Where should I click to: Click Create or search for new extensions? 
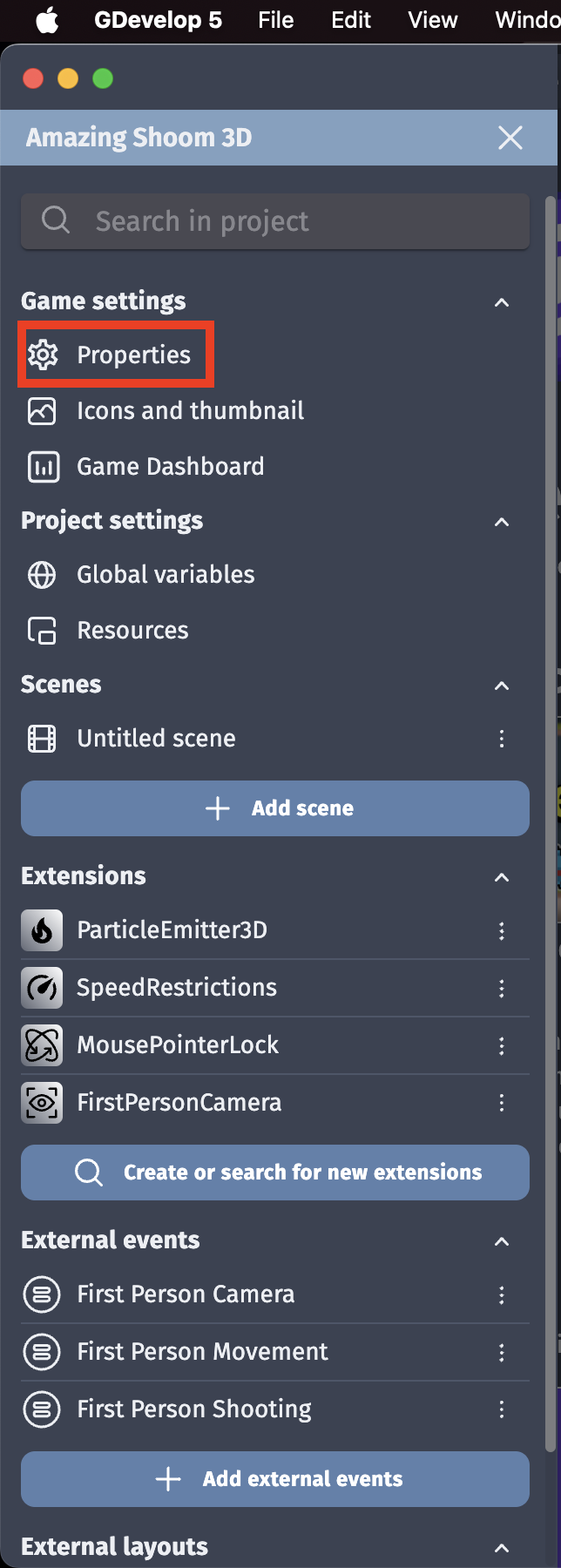coord(275,1173)
